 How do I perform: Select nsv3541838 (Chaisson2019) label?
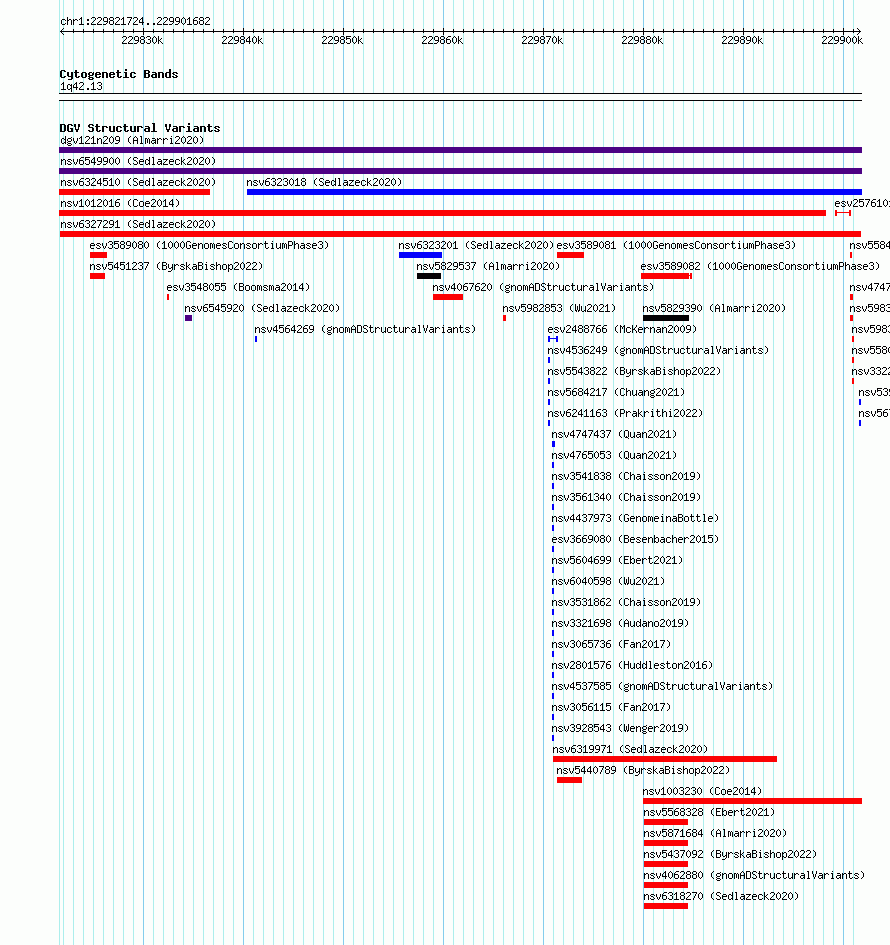(x=626, y=477)
